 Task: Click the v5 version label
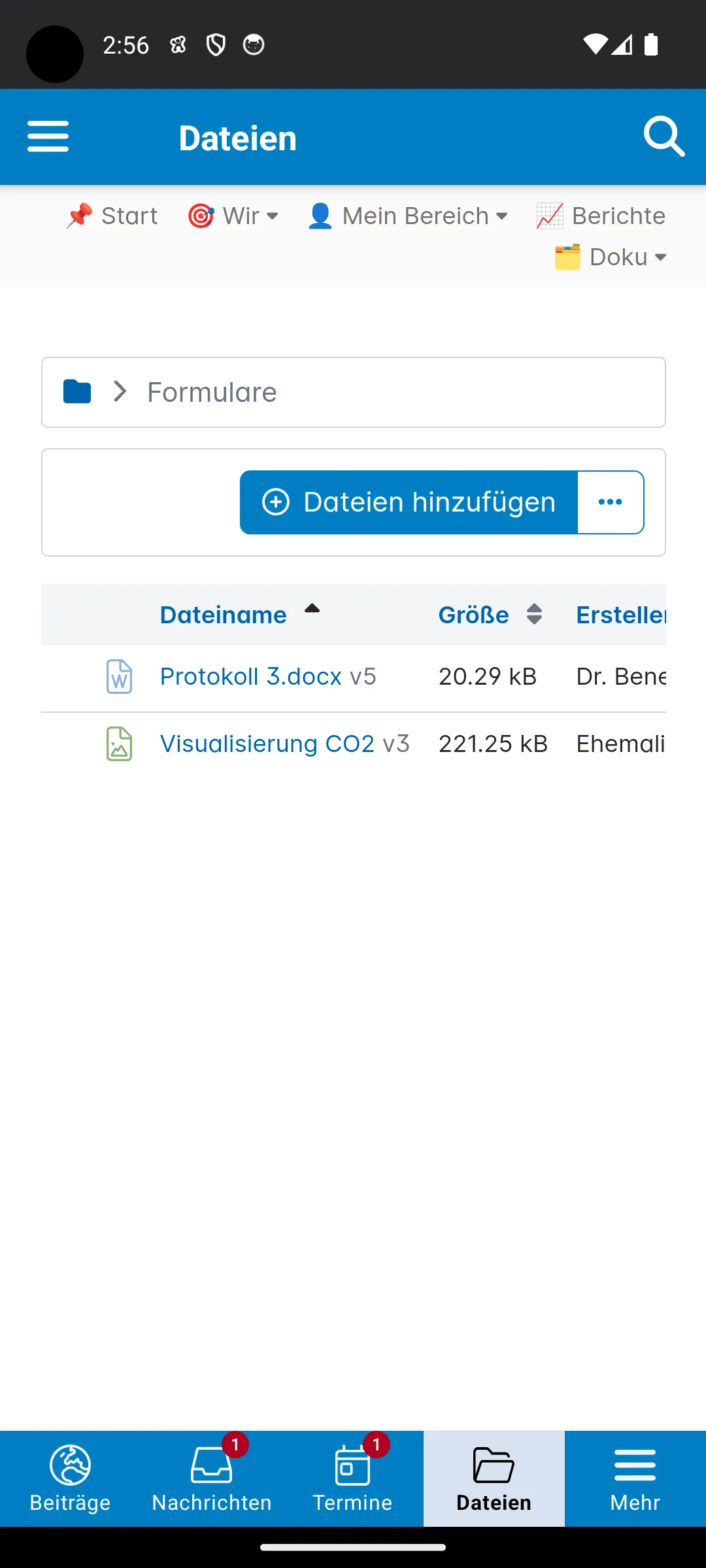(363, 676)
